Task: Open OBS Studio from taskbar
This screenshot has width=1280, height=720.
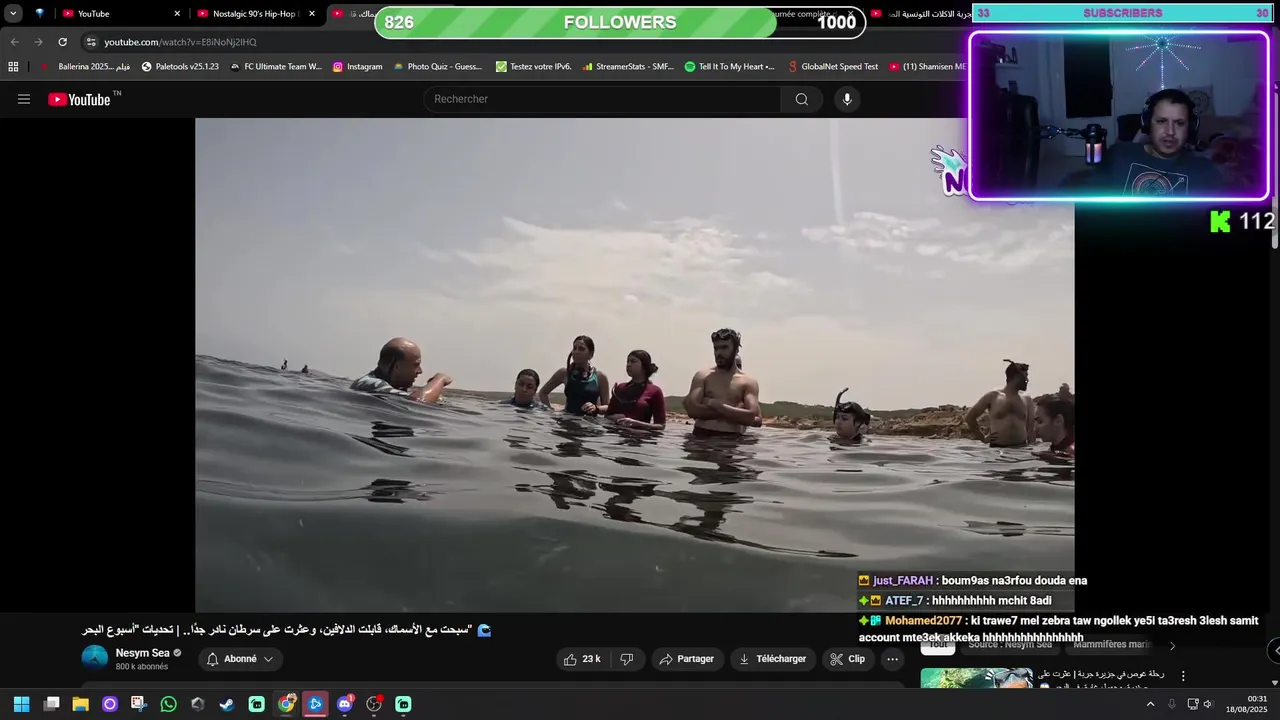Action: (x=374, y=704)
